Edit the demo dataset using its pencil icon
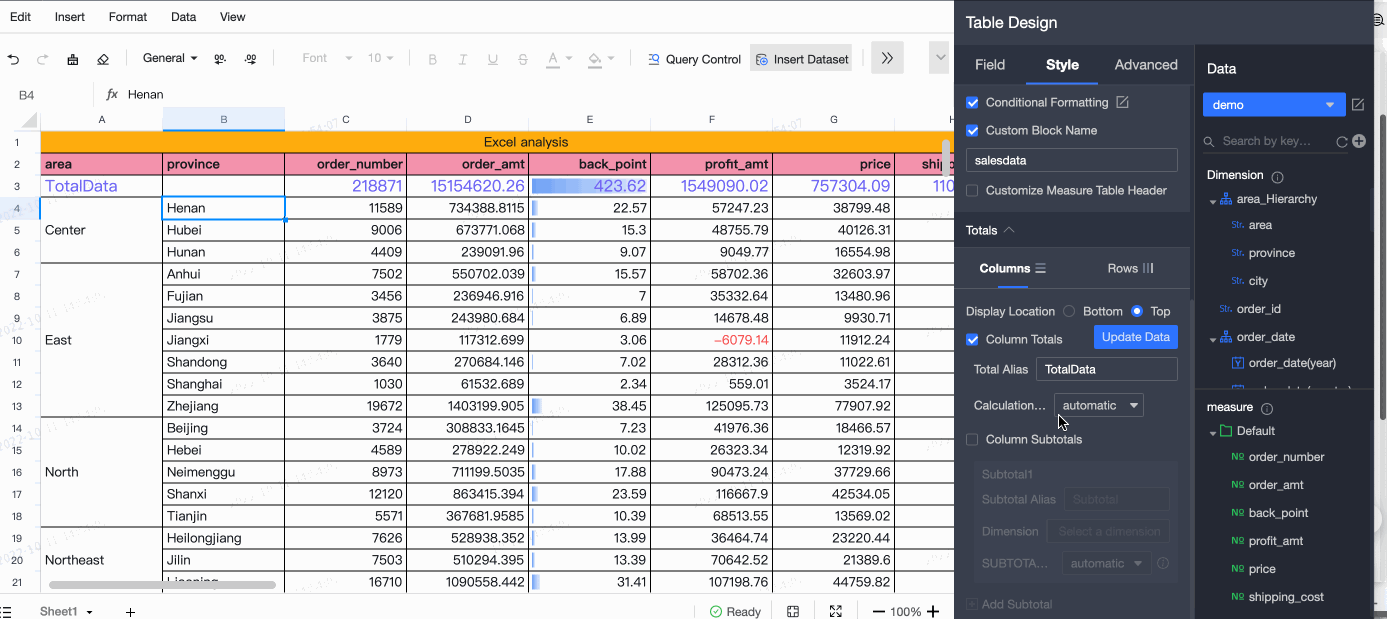The image size is (1387, 619). [x=1358, y=104]
